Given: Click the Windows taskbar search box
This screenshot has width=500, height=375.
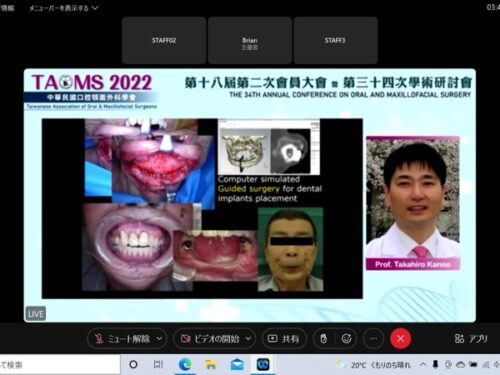Looking at the screenshot, I should [x=59, y=365].
